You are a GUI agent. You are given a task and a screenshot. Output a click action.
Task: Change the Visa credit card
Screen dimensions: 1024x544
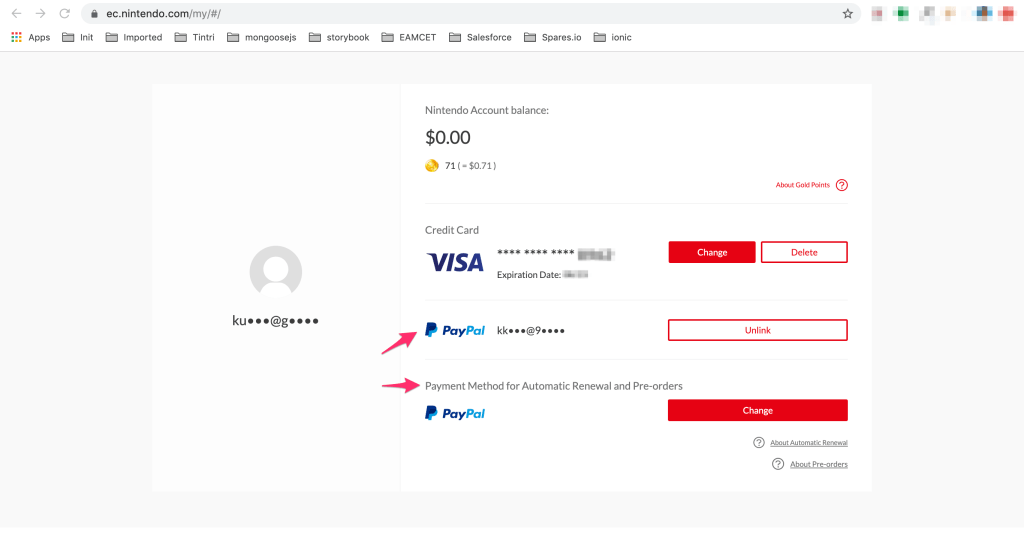click(712, 252)
